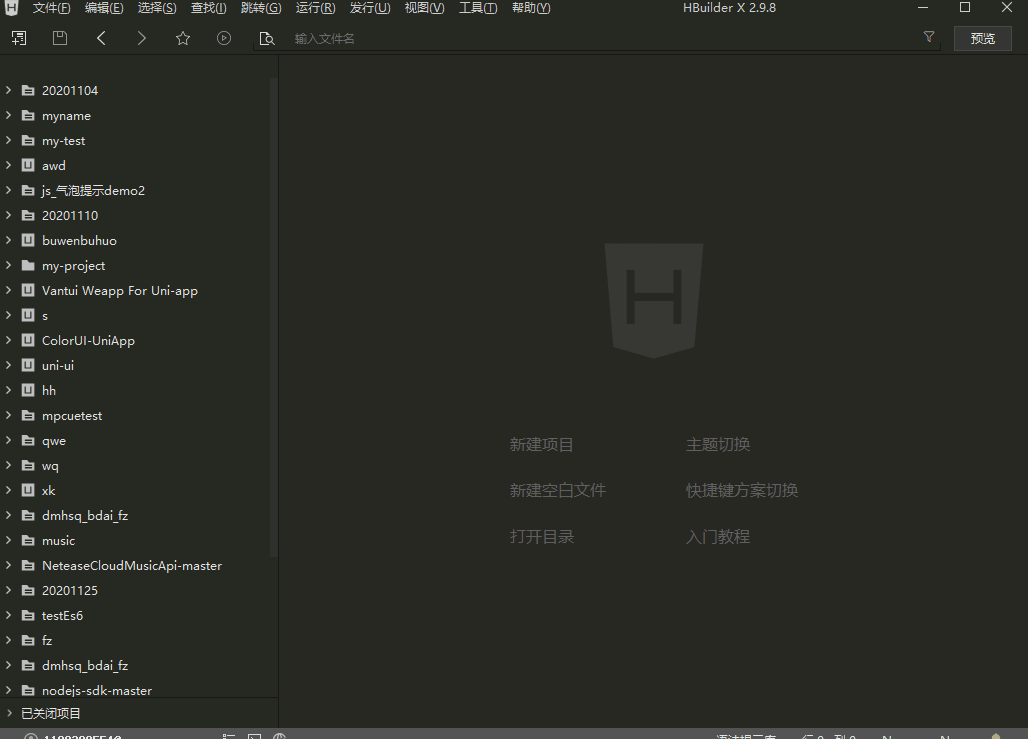Click the HBuilder logo in the title bar
This screenshot has width=1028, height=739.
11,8
